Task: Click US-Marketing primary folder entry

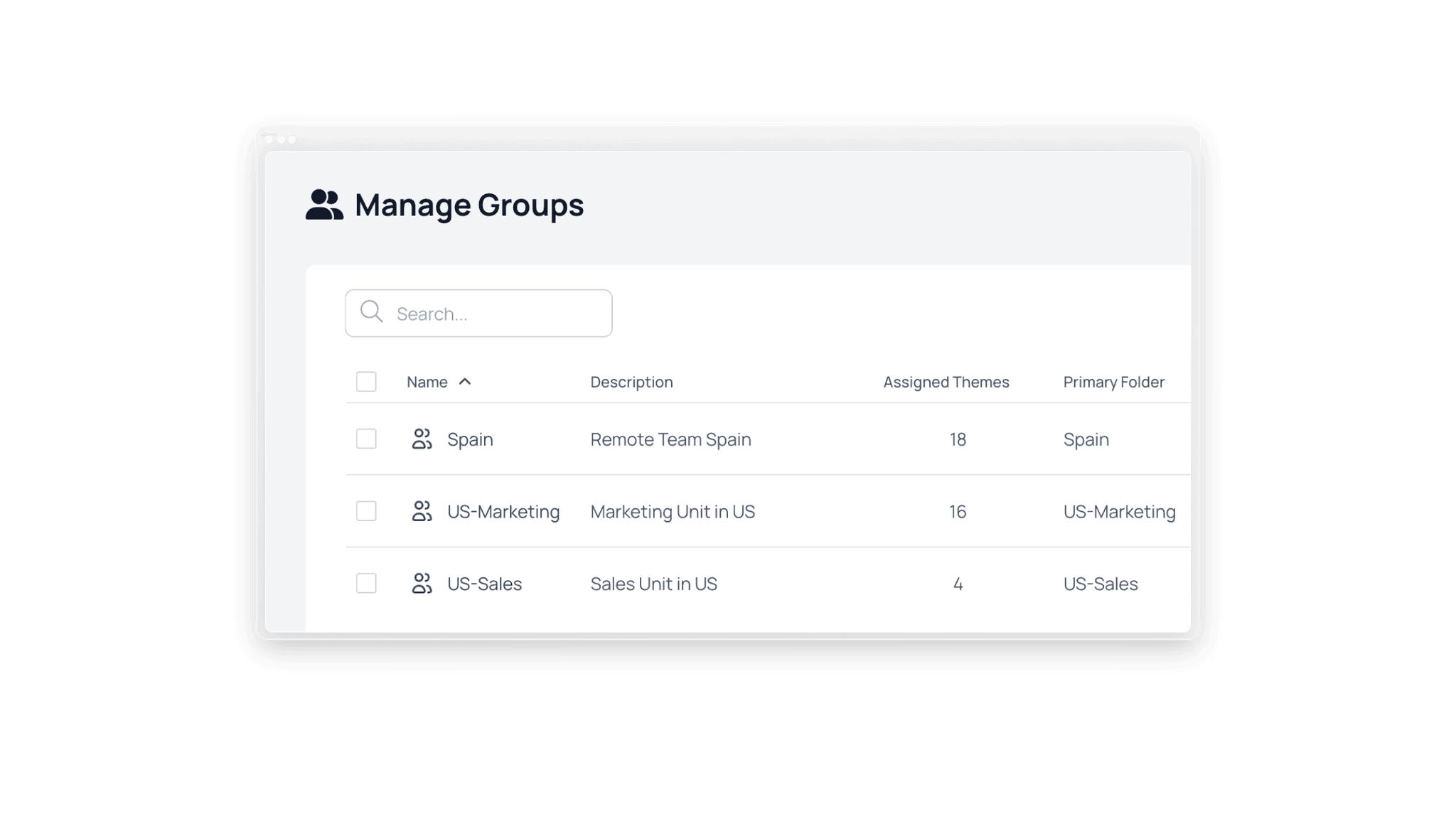Action: pos(1119,512)
